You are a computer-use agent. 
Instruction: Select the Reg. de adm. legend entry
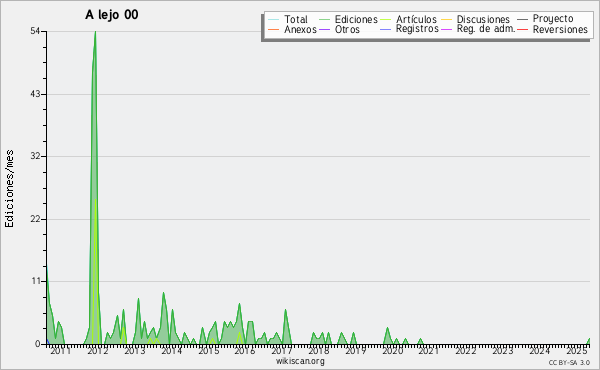click(478, 29)
